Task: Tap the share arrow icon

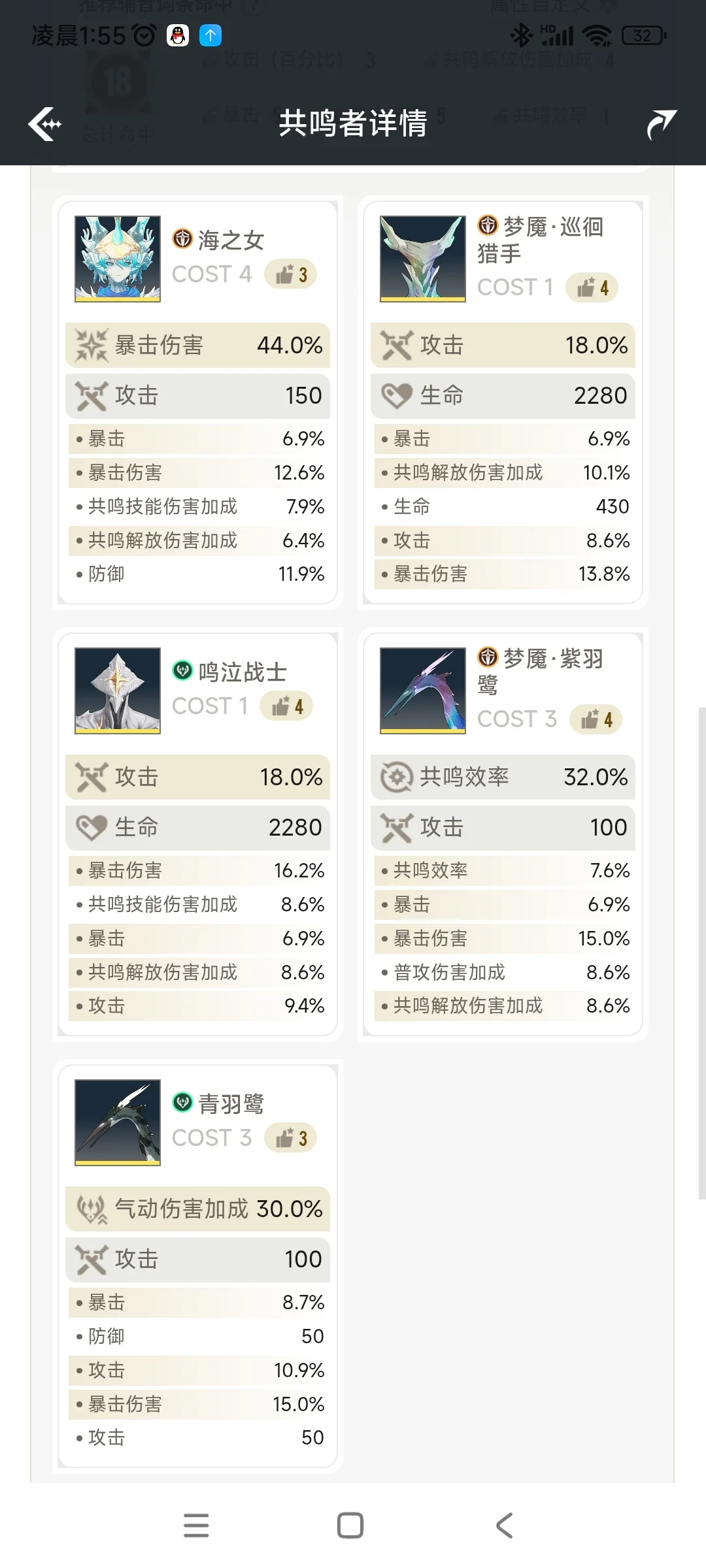Action: 661,123
